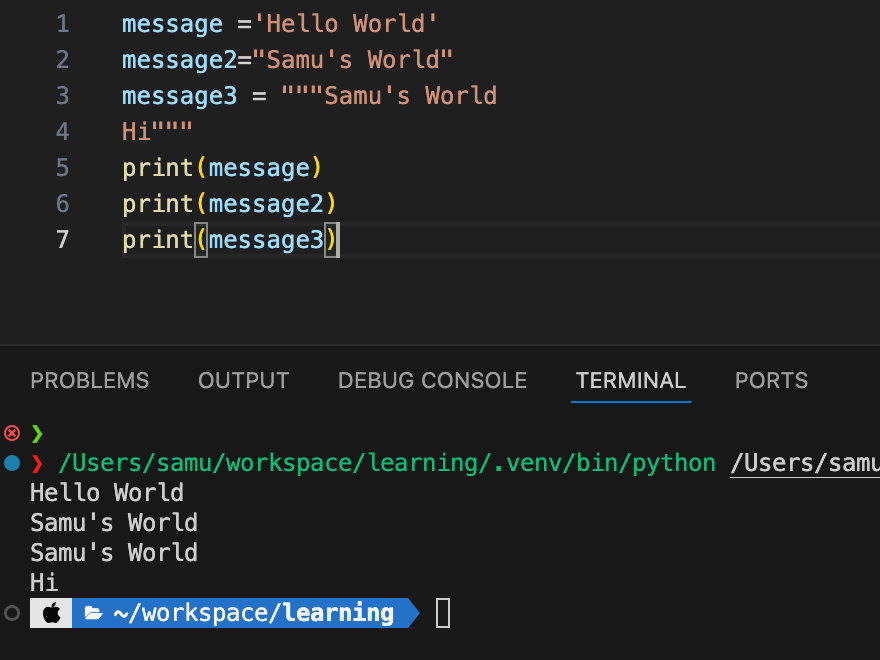Switch to the PROBLEMS tab
Viewport: 880px width, 660px height.
point(89,381)
